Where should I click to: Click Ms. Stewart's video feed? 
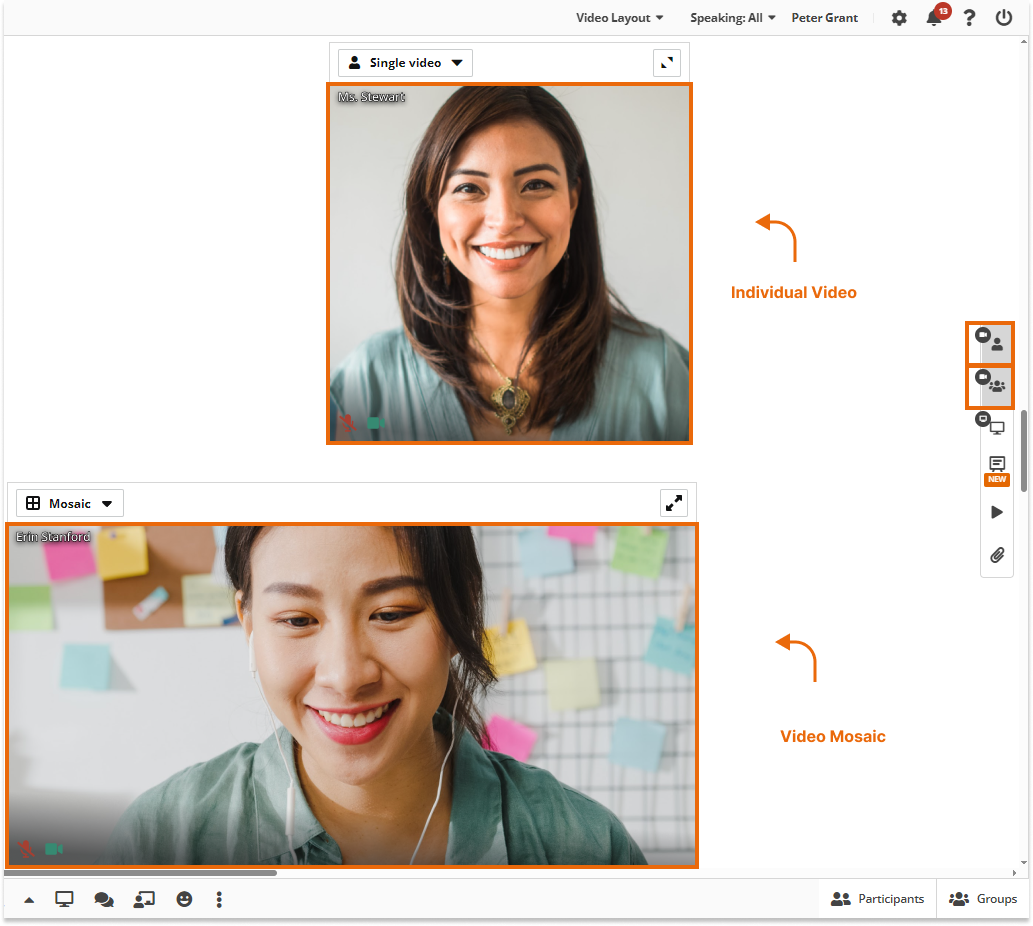tap(509, 263)
